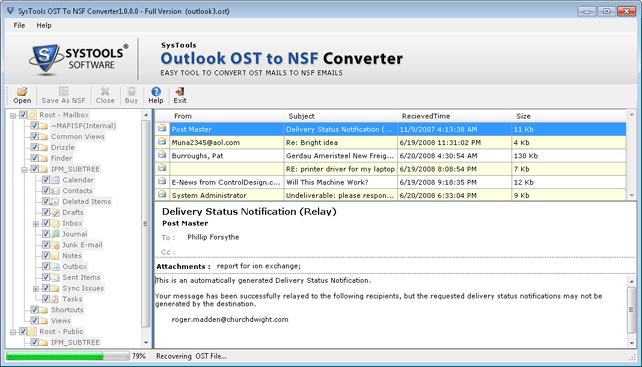Uncheck the Drizzle folder checkbox
Screen dimensions: 642x367
(x=34, y=147)
